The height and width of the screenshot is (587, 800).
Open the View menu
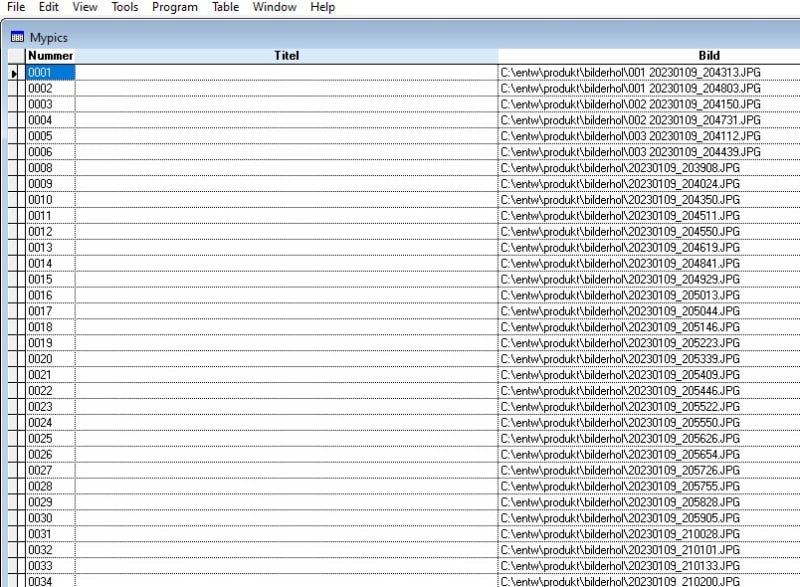[85, 7]
